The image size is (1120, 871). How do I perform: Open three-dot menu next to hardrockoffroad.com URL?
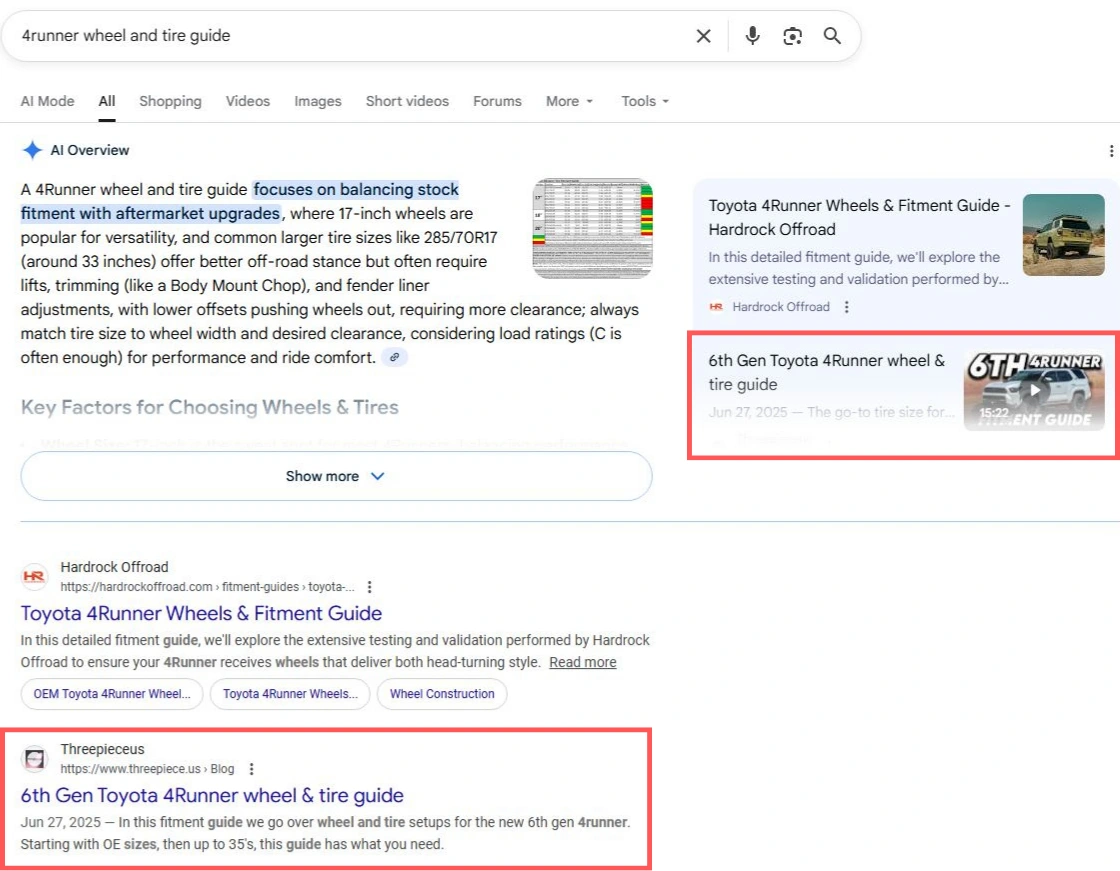(x=369, y=587)
